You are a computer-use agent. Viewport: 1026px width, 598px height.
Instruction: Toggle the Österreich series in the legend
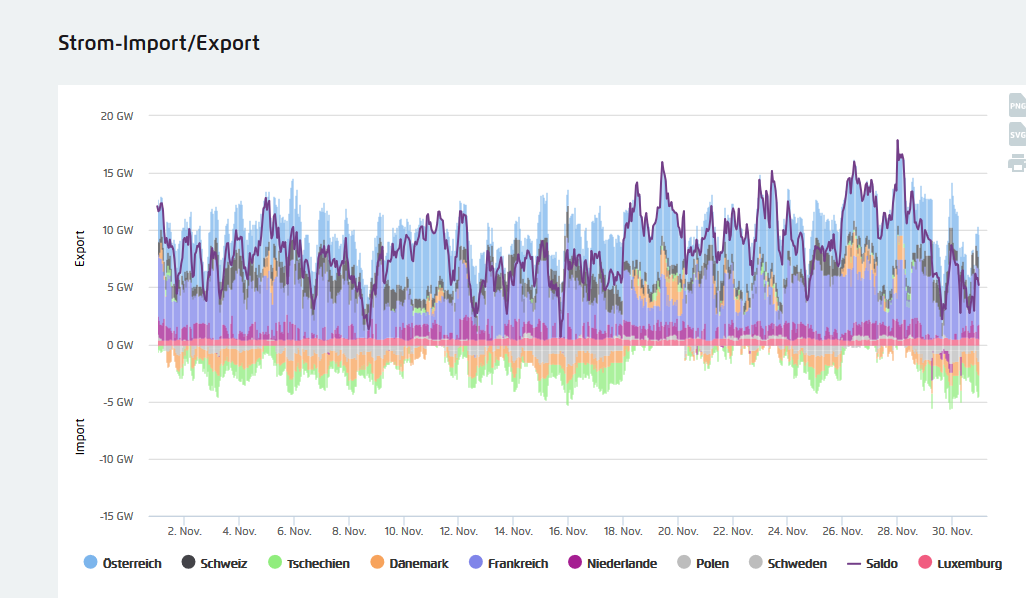click(132, 563)
